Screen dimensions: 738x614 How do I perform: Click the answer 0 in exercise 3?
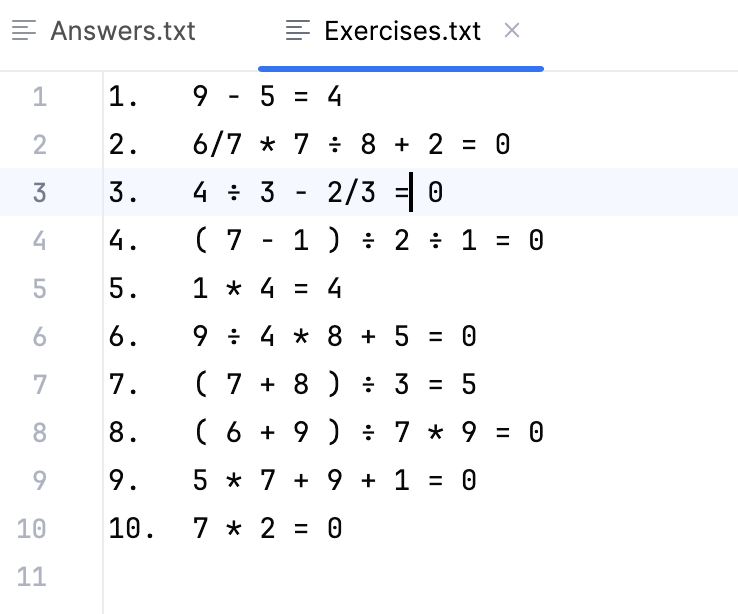click(435, 193)
